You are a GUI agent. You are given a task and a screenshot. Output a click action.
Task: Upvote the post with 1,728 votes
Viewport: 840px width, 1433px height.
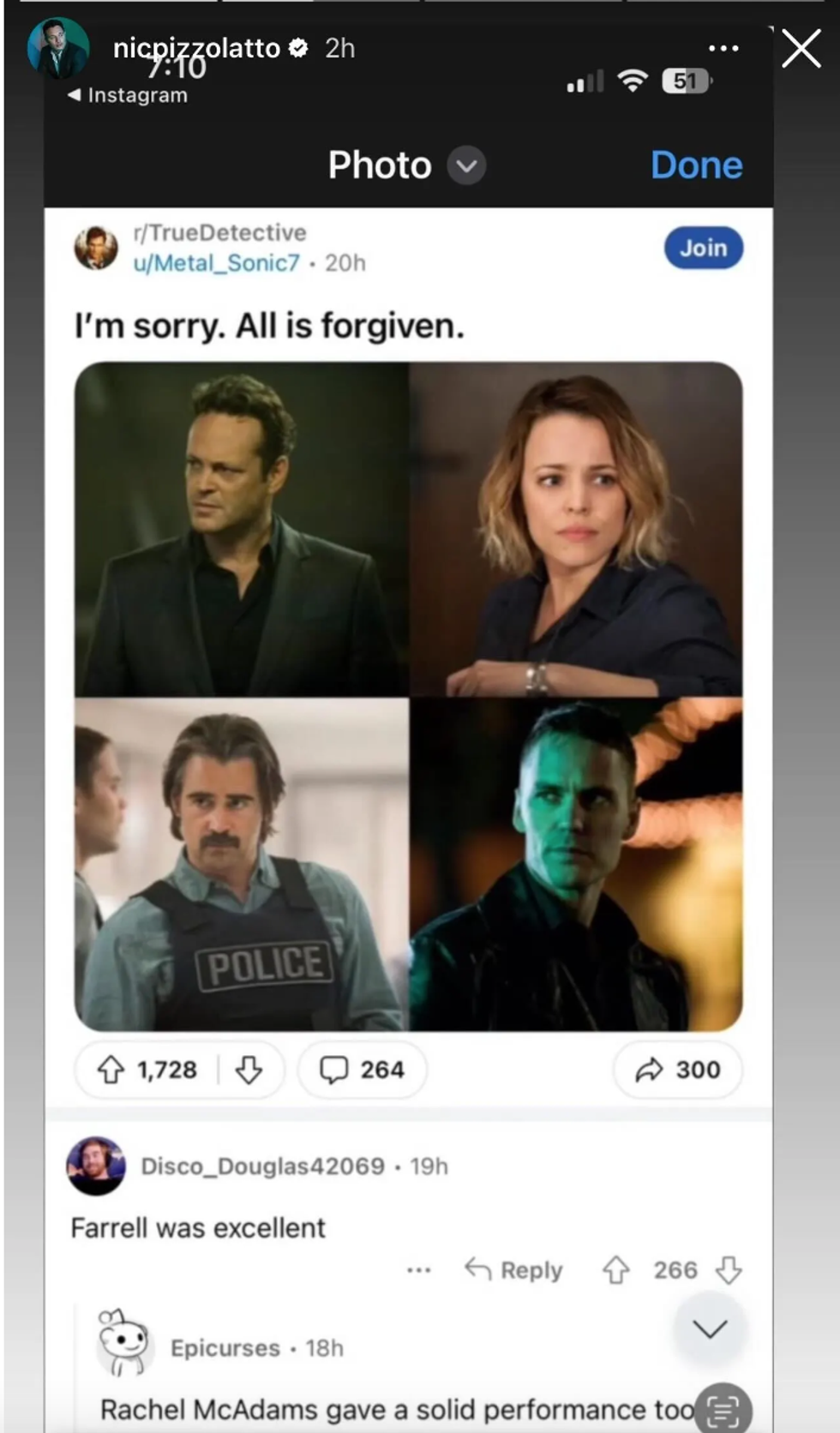(x=111, y=1070)
